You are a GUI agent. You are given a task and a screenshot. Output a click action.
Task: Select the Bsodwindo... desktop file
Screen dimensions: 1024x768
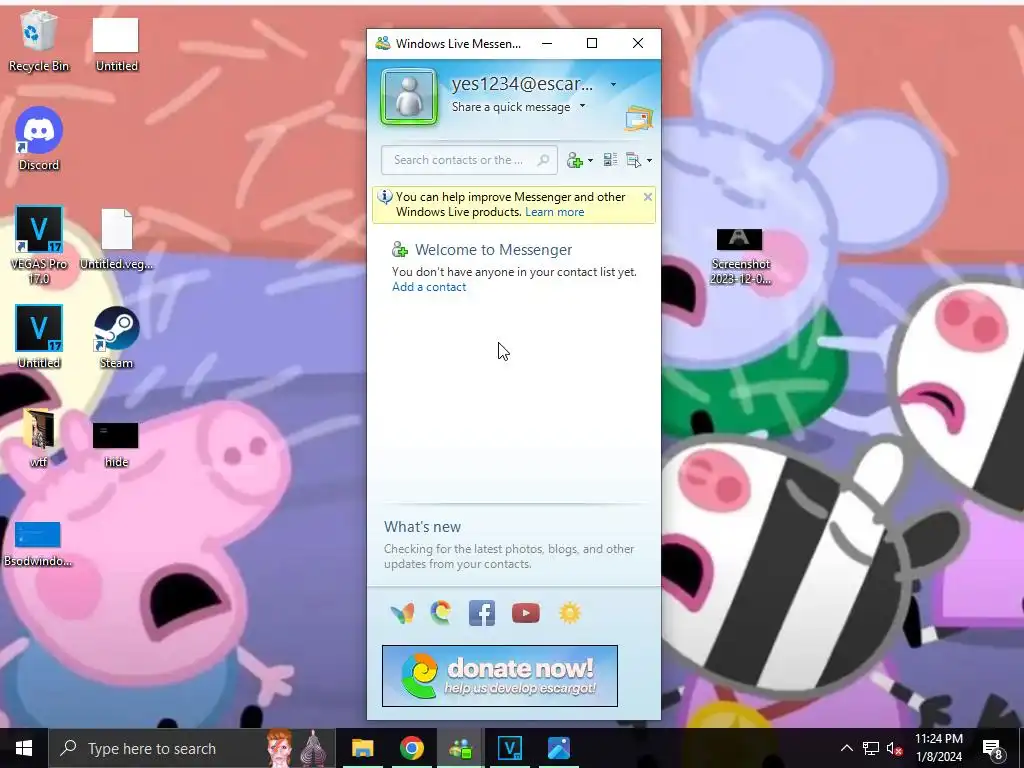[38, 543]
